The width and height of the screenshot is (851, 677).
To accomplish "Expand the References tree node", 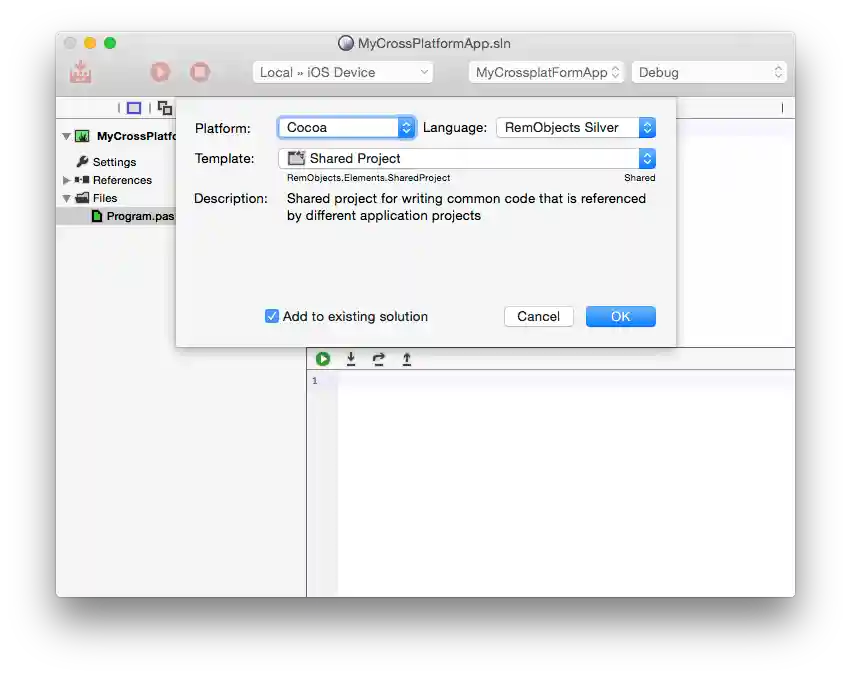I will (x=66, y=180).
